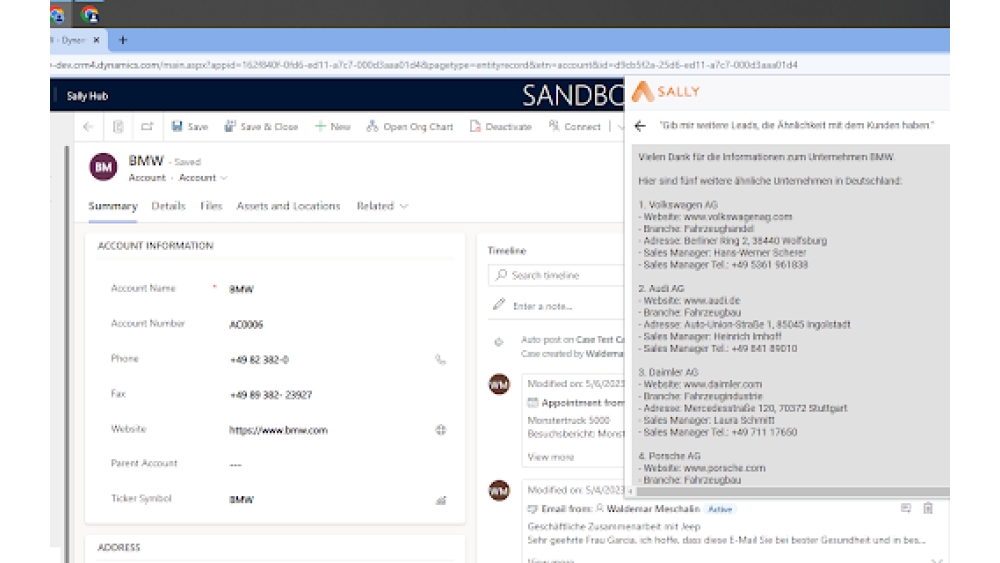Close the Dynamics browser tab
1000x563 pixels.
click(96, 40)
